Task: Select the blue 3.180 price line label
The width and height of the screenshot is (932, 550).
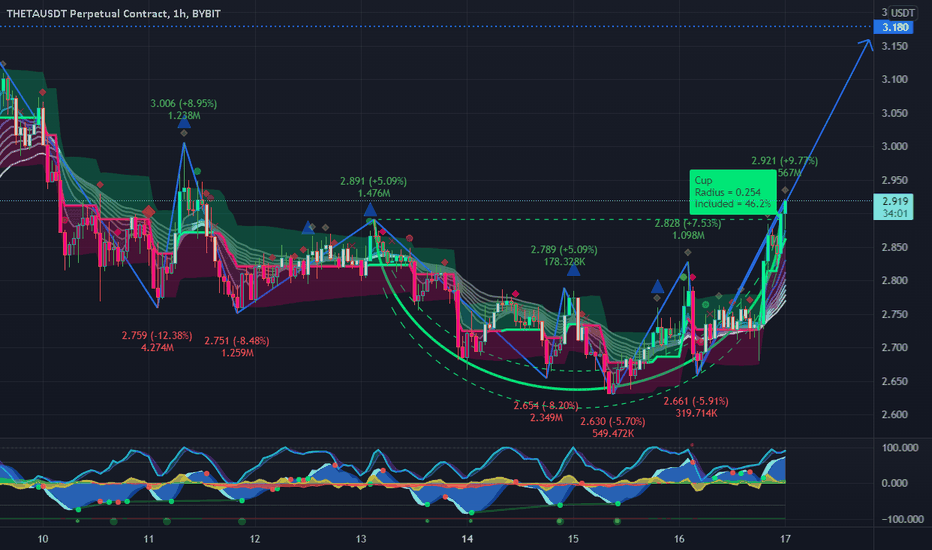Action: [x=894, y=27]
